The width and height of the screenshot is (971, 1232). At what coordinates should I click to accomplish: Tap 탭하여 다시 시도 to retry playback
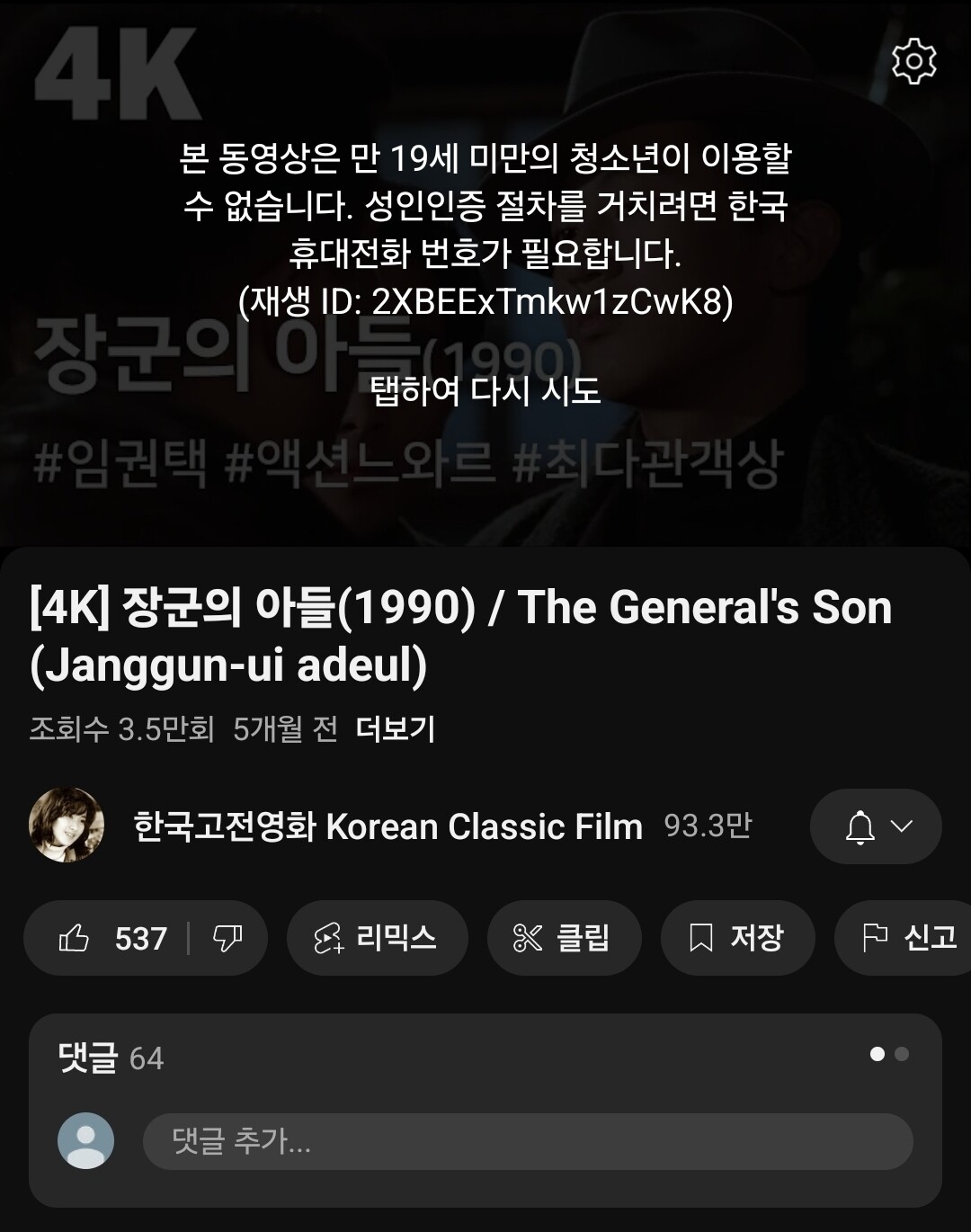(x=485, y=390)
